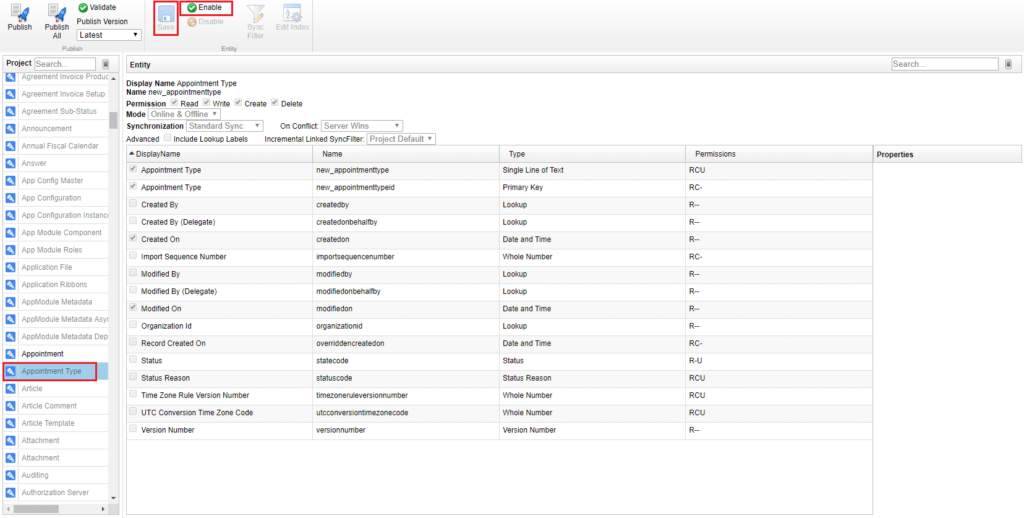Click the clear button beside Entity search
This screenshot has height=518, width=1024.
(x=1008, y=64)
